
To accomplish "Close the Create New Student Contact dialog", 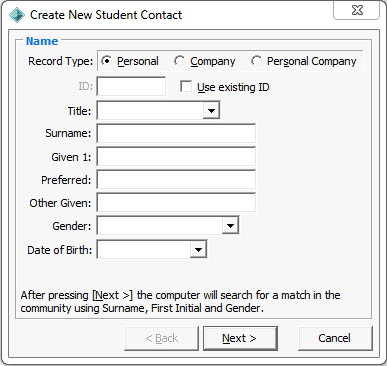I will pyautogui.click(x=357, y=10).
